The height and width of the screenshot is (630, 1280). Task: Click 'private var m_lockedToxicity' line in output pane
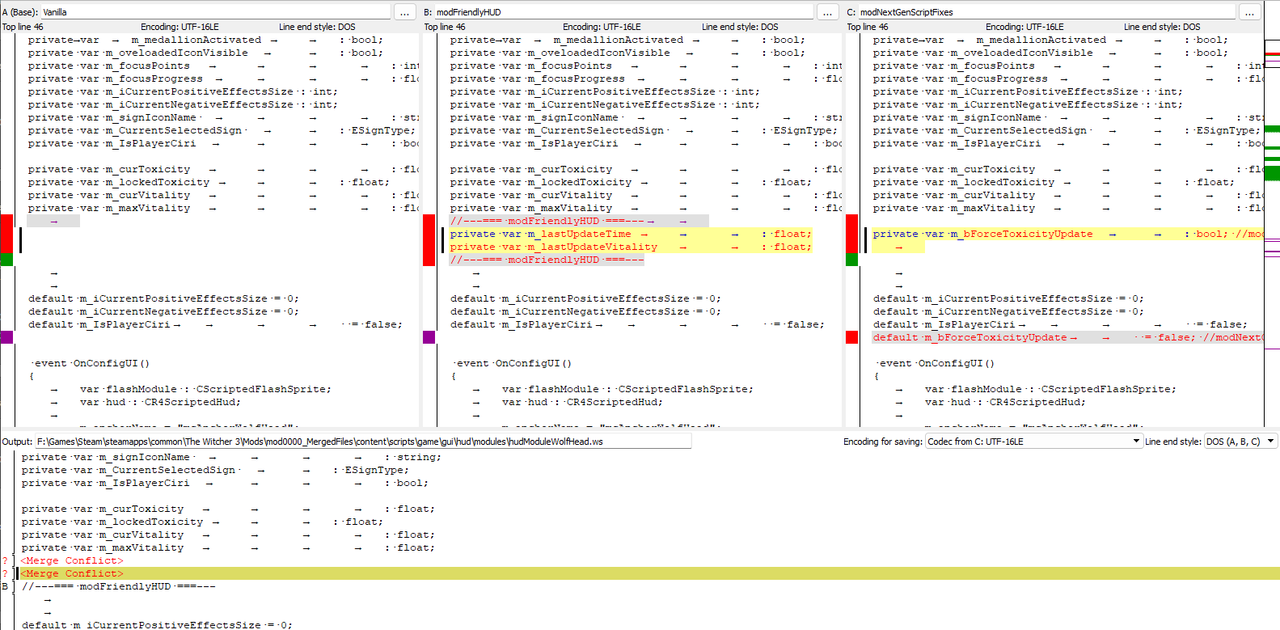[201, 522]
